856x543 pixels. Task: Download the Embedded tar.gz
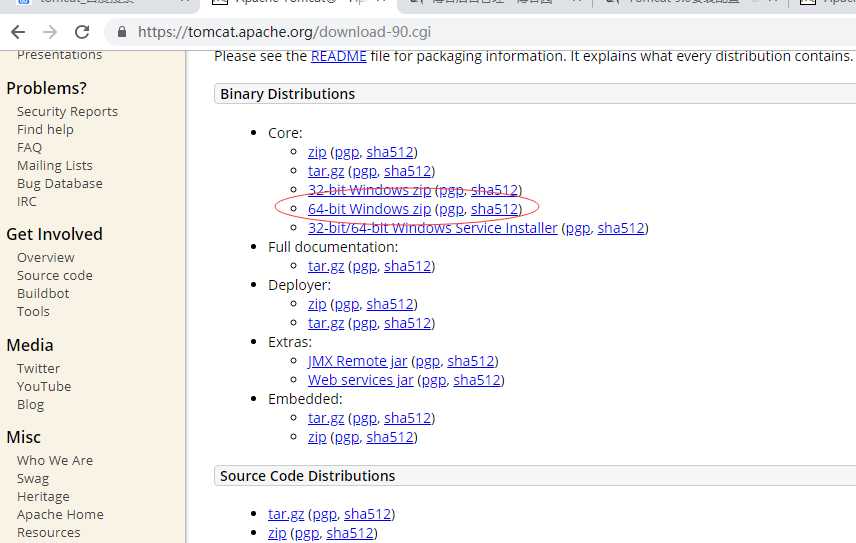coord(326,418)
